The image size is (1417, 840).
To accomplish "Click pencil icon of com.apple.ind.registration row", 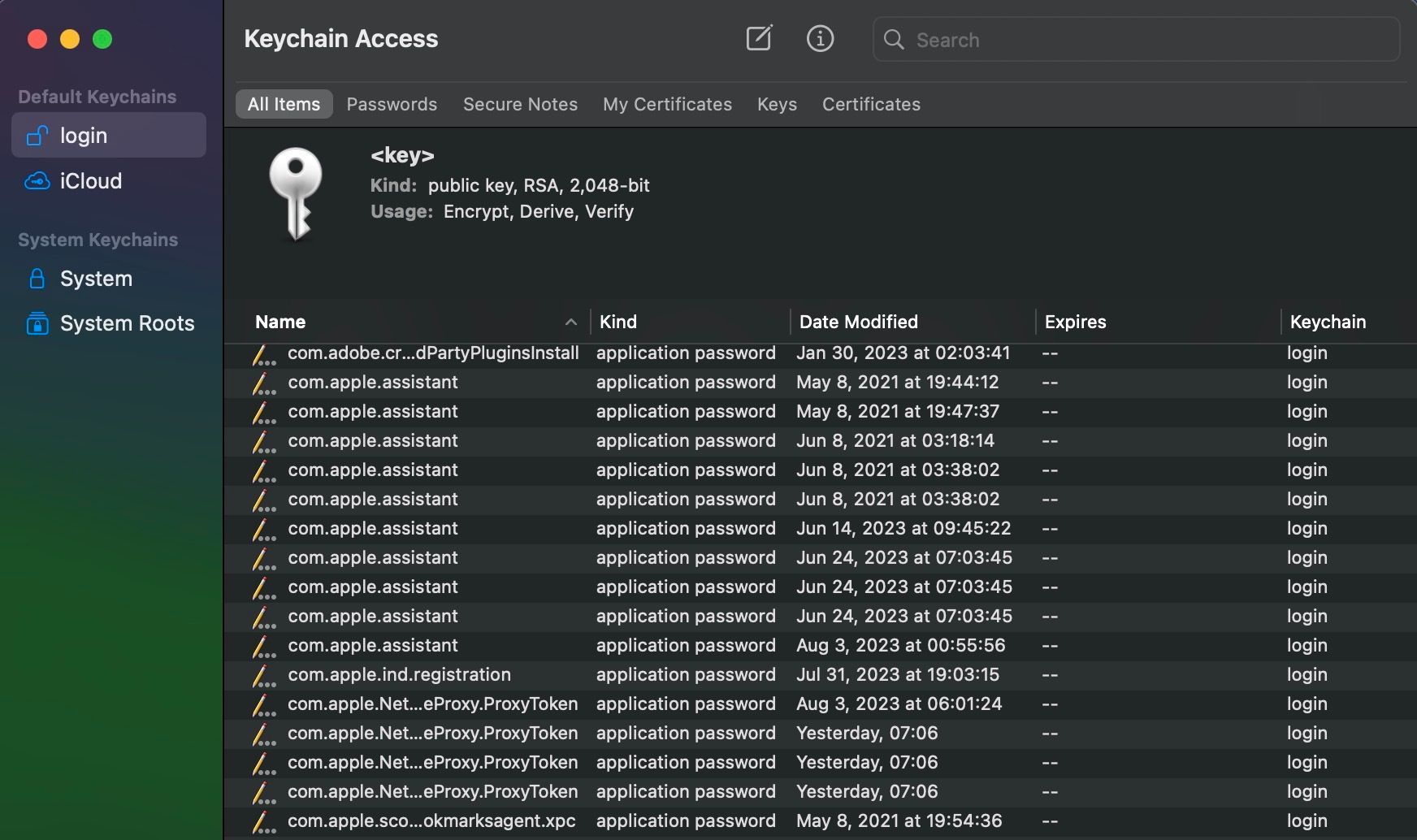I will pyautogui.click(x=263, y=675).
